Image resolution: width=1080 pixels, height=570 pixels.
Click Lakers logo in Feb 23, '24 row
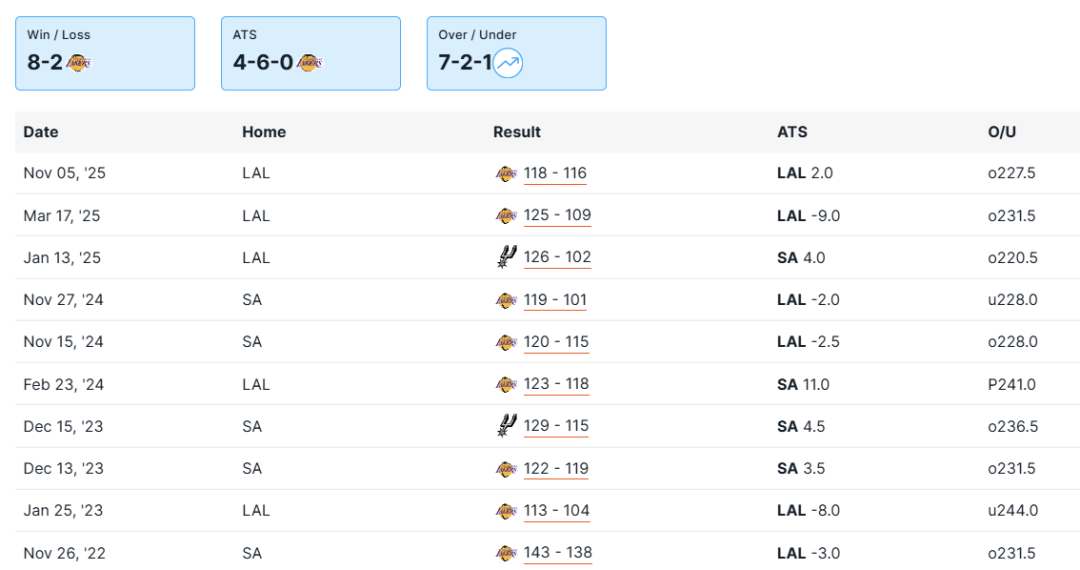505,384
